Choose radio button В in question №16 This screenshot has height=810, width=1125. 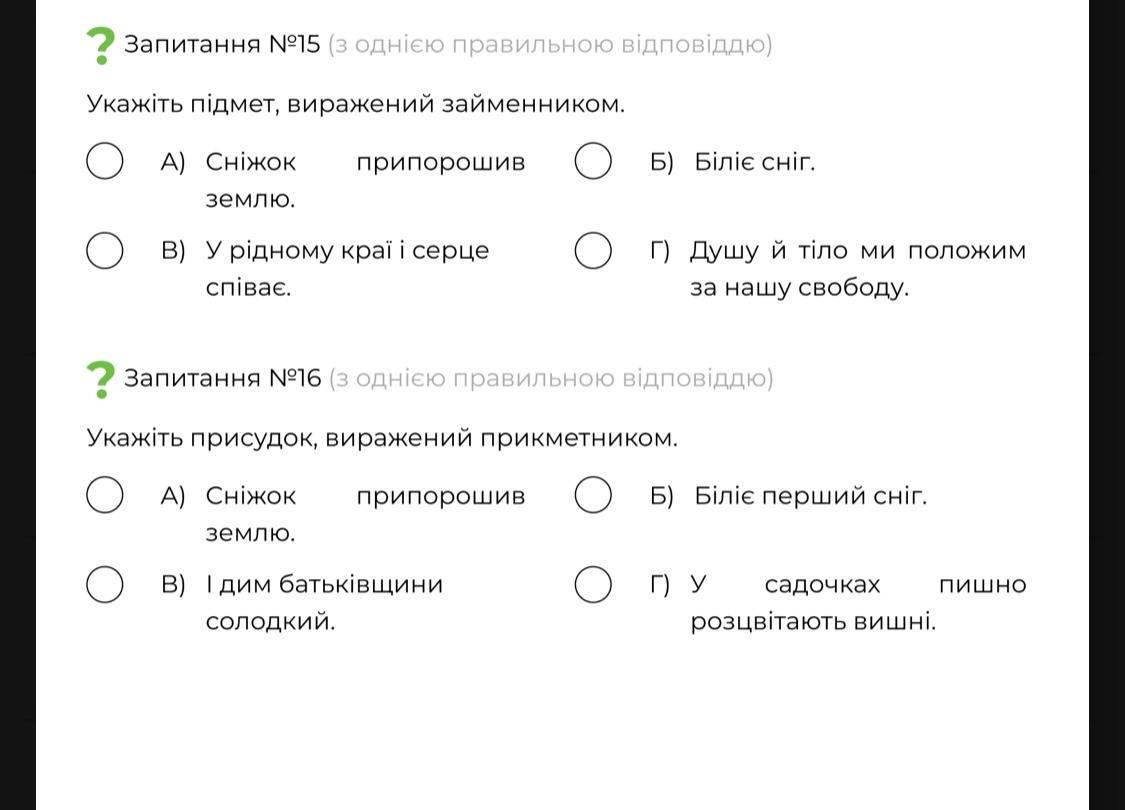pyautogui.click(x=105, y=584)
